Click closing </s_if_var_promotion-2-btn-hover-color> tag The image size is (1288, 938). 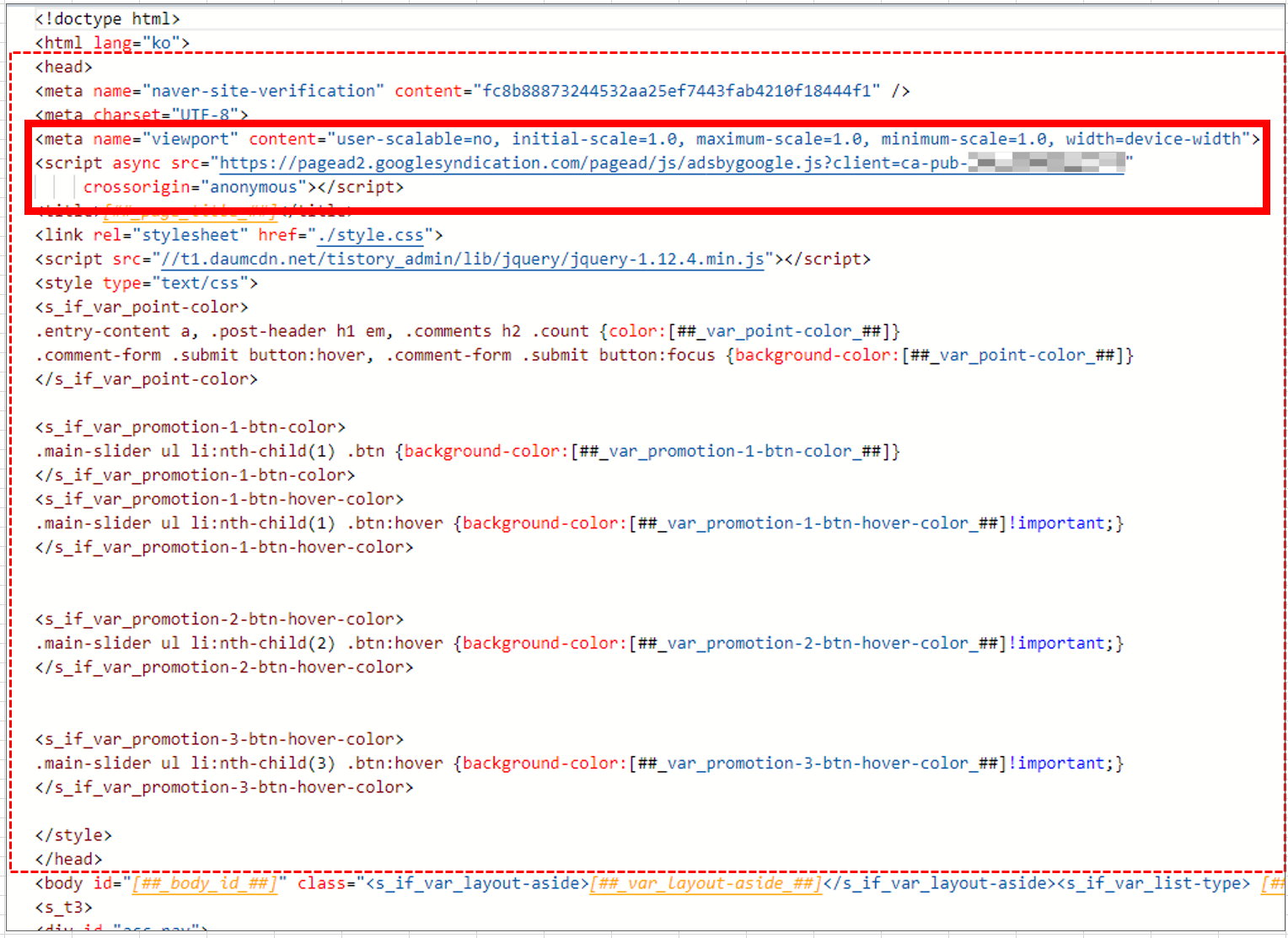point(224,667)
